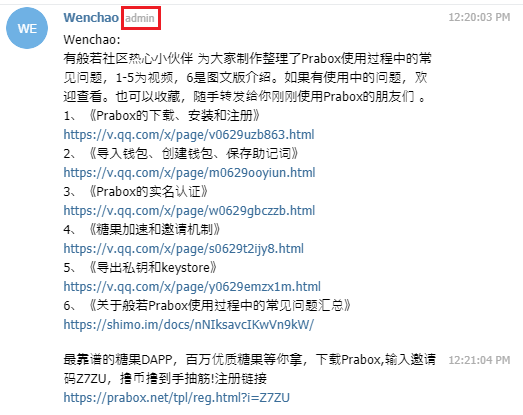The image size is (523, 415).
Task: Click the 12:21:04 PM timestamp
Action: [x=479, y=360]
